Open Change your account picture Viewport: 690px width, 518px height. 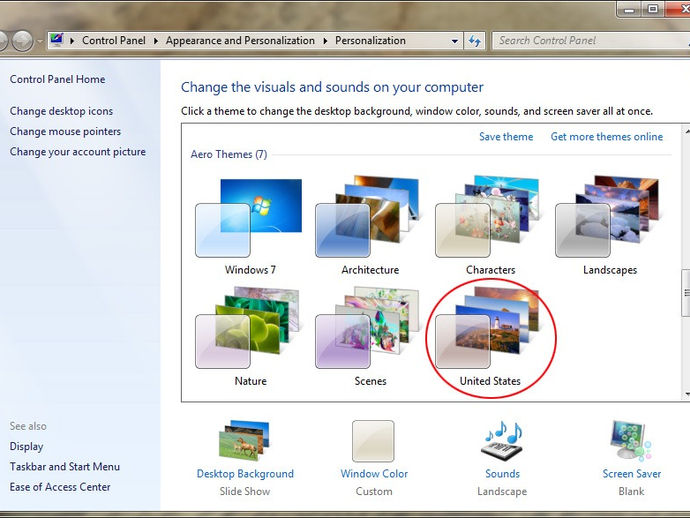coord(77,151)
